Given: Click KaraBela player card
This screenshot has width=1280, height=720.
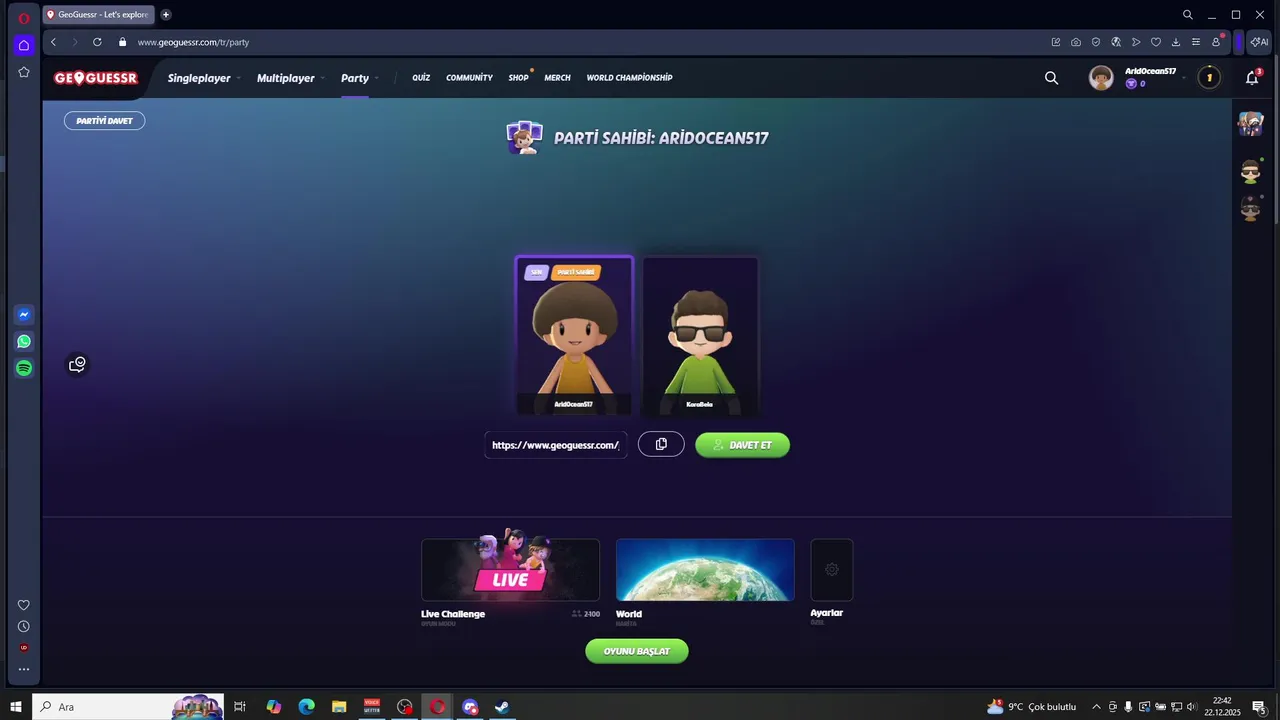Looking at the screenshot, I should click(x=700, y=335).
